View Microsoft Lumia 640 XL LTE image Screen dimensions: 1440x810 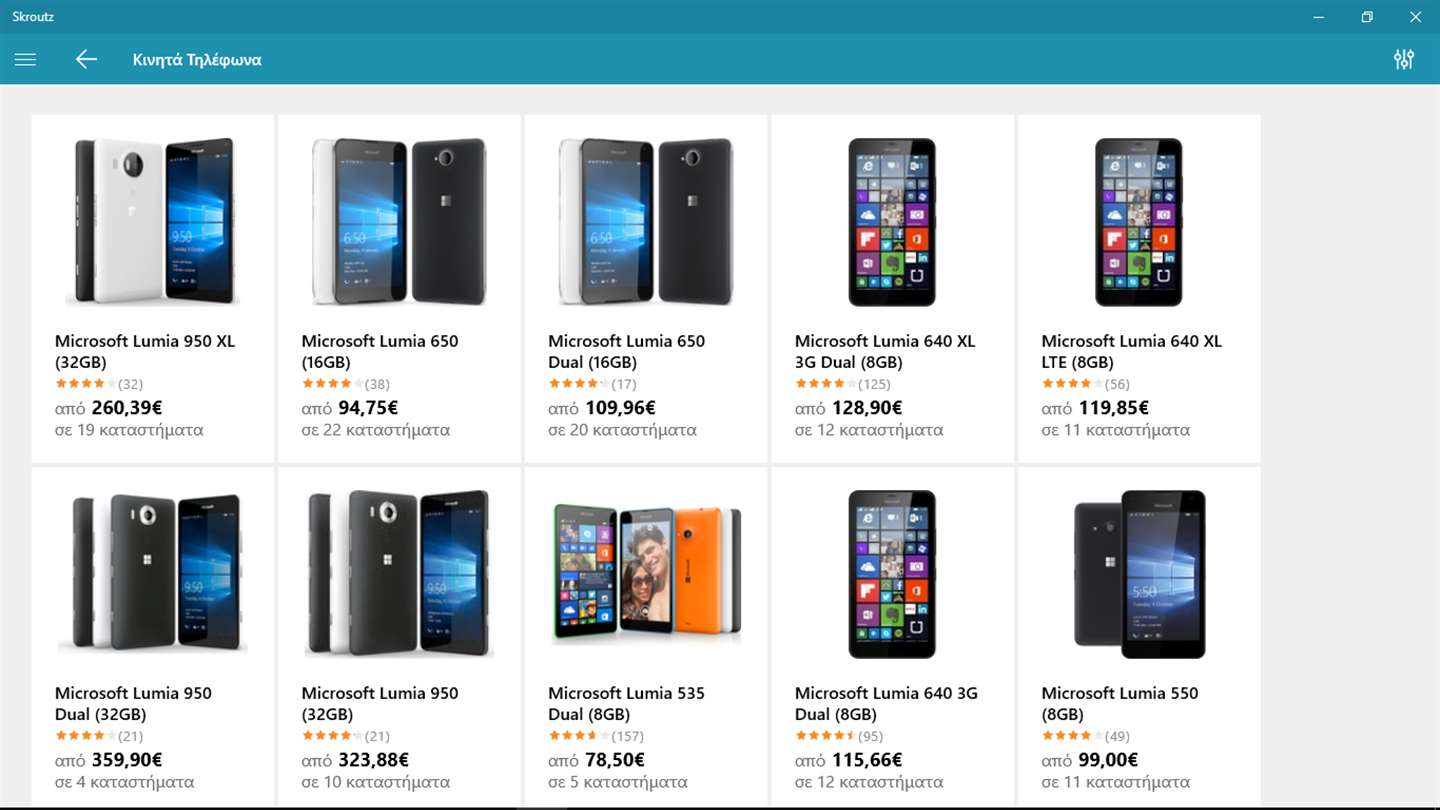click(x=1139, y=221)
